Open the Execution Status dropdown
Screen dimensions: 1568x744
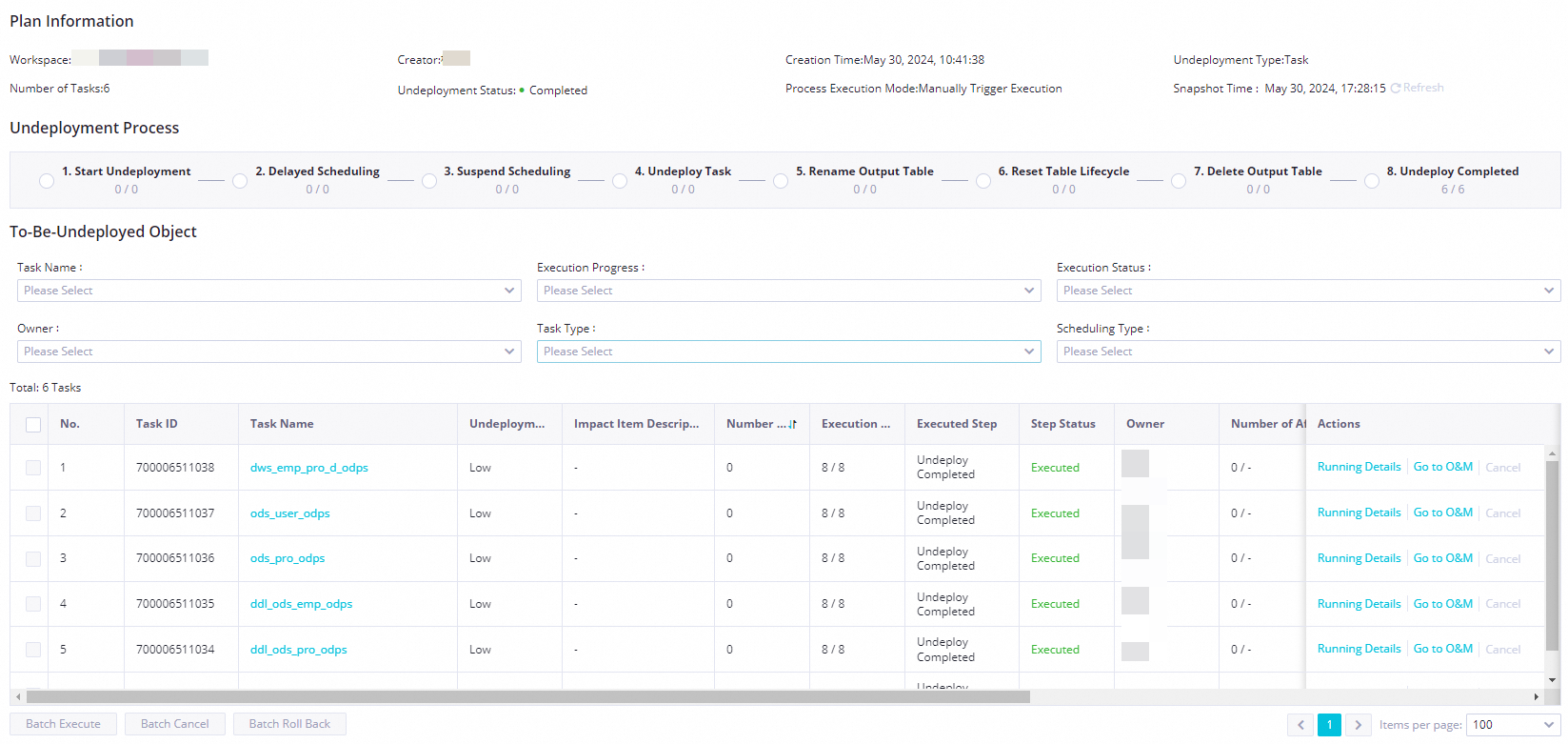tap(1309, 291)
